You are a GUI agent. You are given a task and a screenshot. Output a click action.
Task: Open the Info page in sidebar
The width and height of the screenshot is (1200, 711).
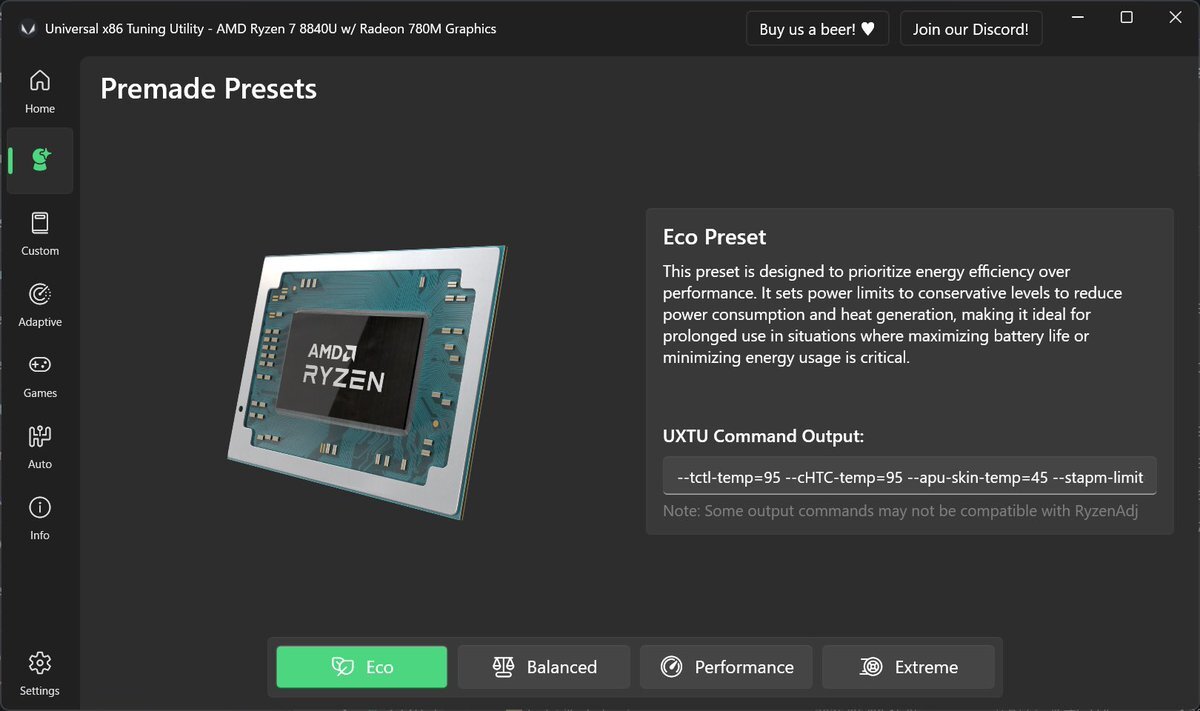coord(40,517)
